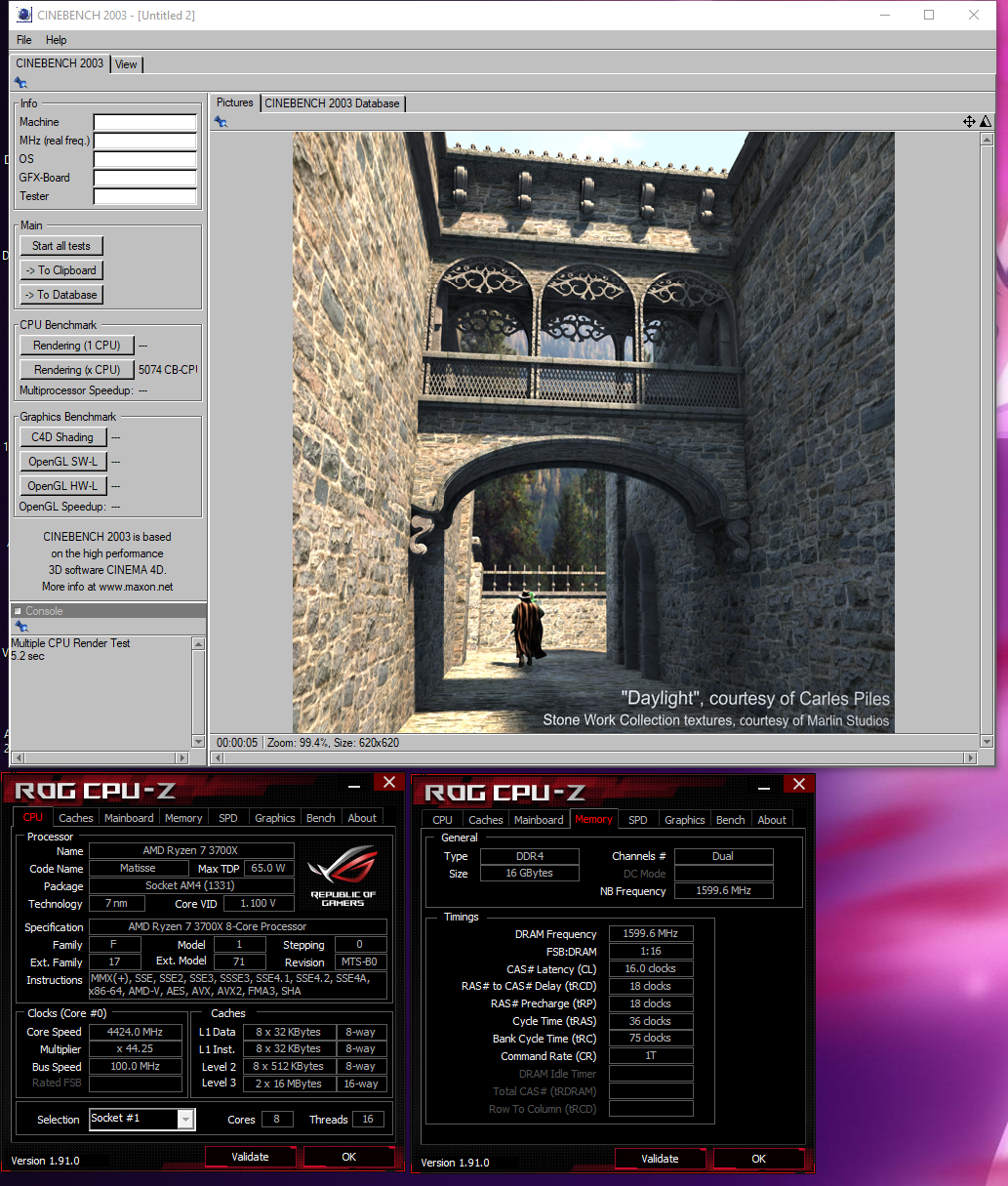Open CPU tab in right CPU-Z window
The image size is (1008, 1186).
[443, 820]
